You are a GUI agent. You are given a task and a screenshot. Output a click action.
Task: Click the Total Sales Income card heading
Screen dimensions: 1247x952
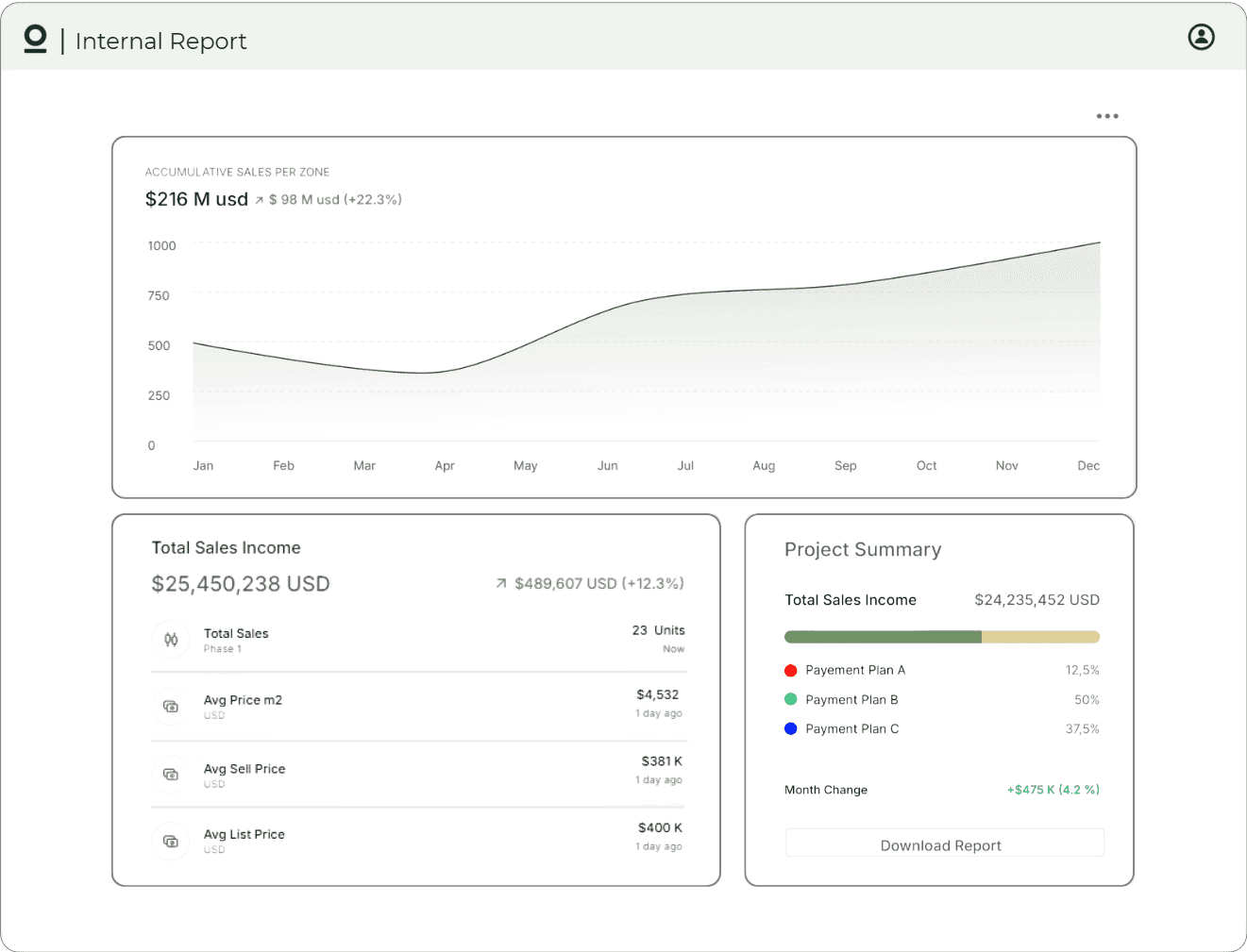click(x=227, y=548)
